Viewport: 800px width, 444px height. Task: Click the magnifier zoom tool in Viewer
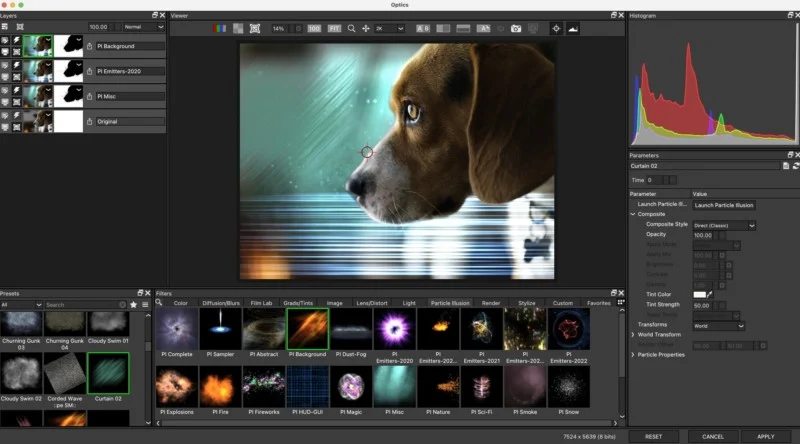351,29
